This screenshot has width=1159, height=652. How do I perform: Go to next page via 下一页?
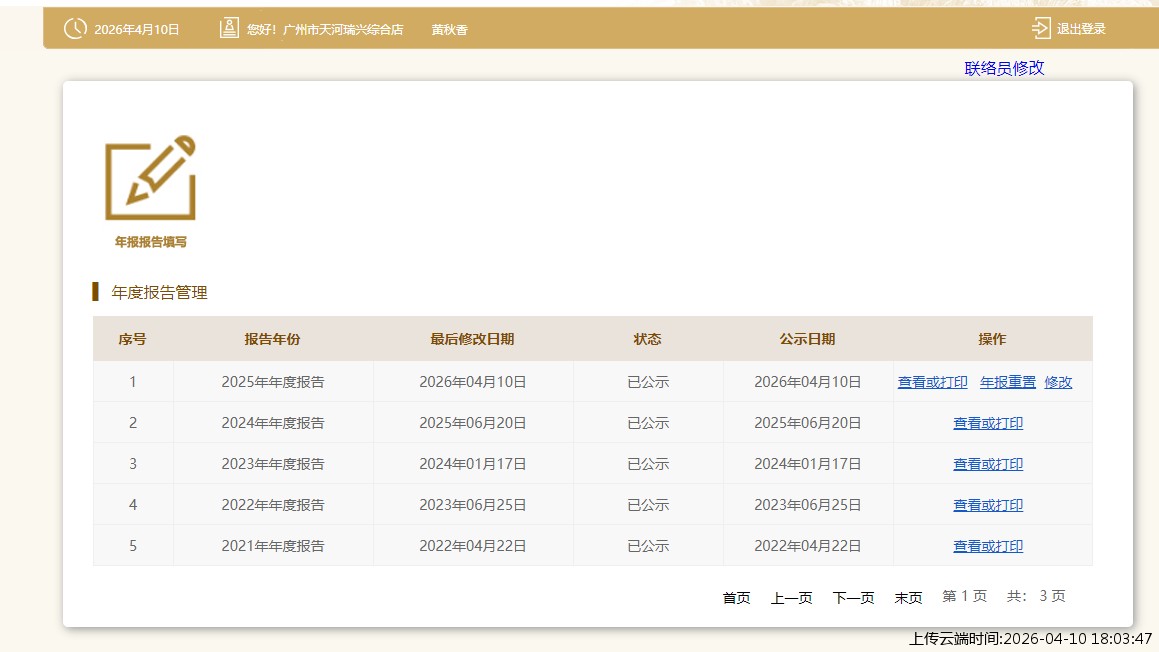853,597
